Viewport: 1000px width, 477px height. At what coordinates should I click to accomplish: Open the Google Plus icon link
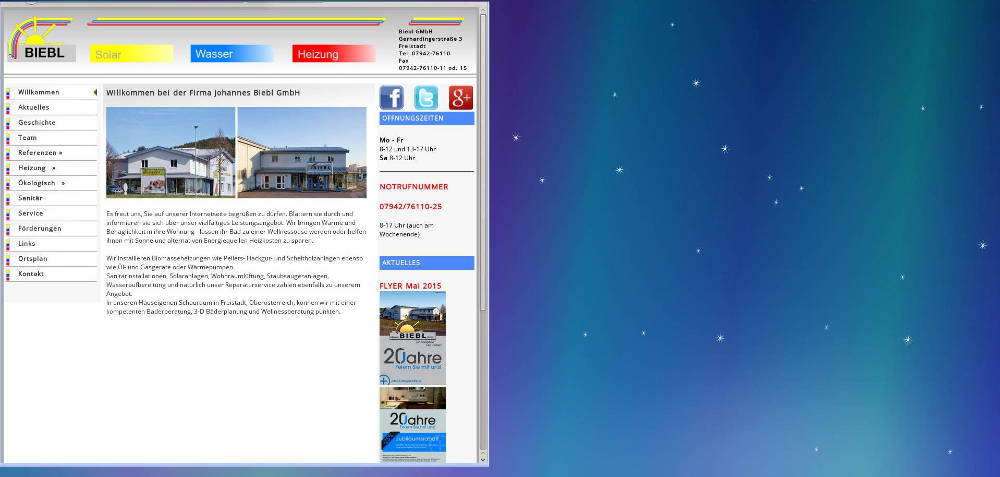click(461, 98)
